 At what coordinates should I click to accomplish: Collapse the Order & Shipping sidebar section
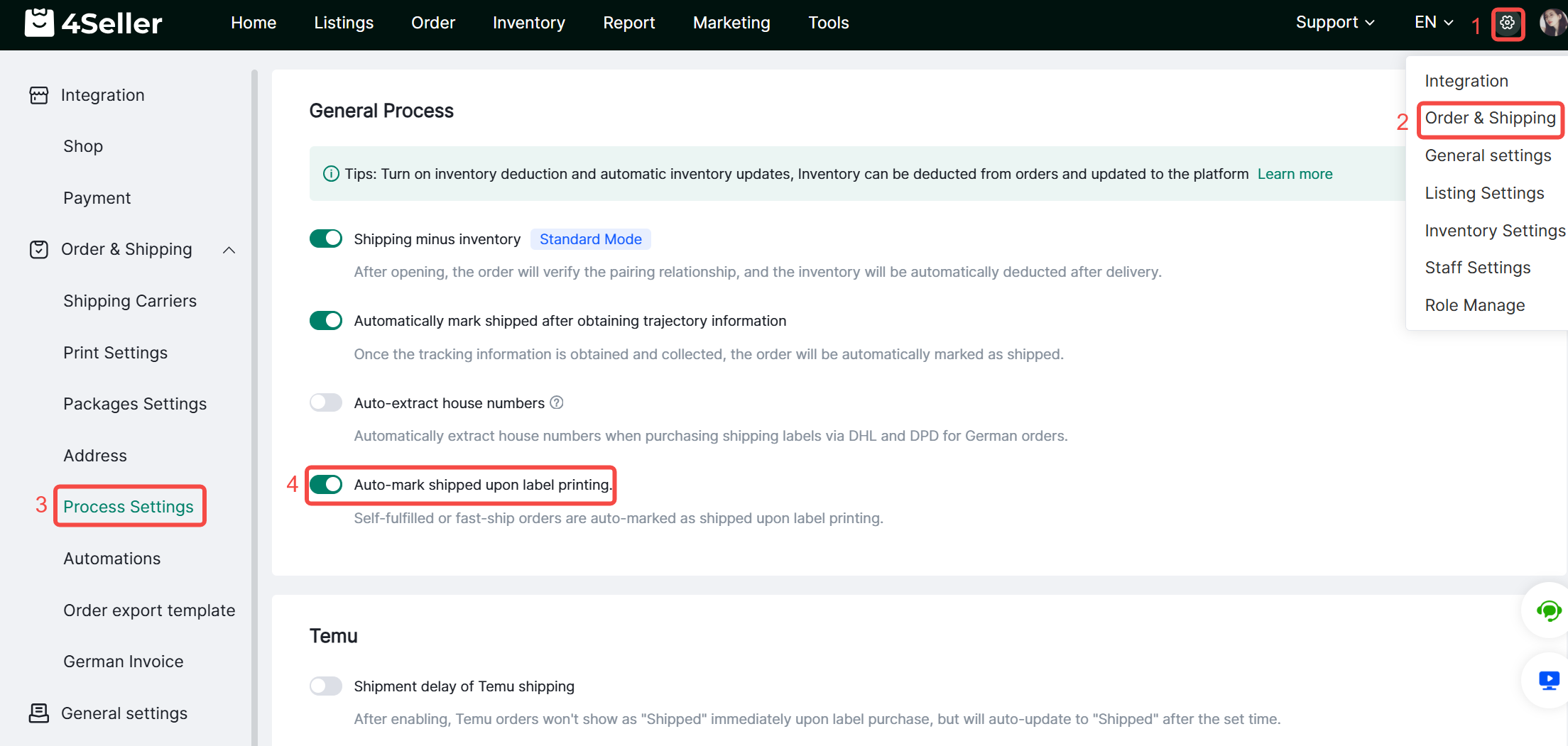pyautogui.click(x=229, y=250)
